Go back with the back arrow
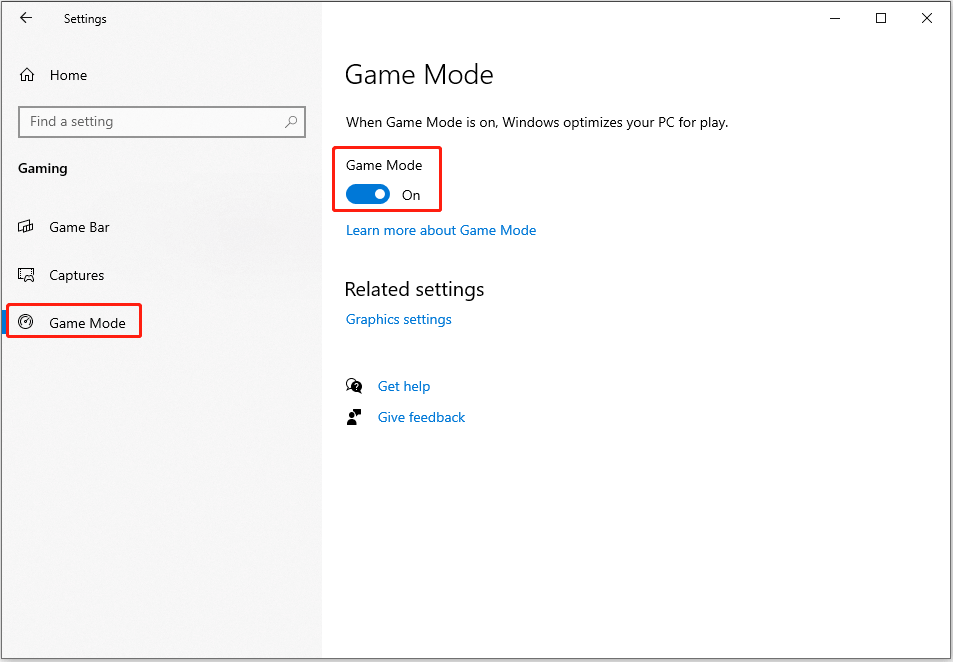953x662 pixels. 26,18
